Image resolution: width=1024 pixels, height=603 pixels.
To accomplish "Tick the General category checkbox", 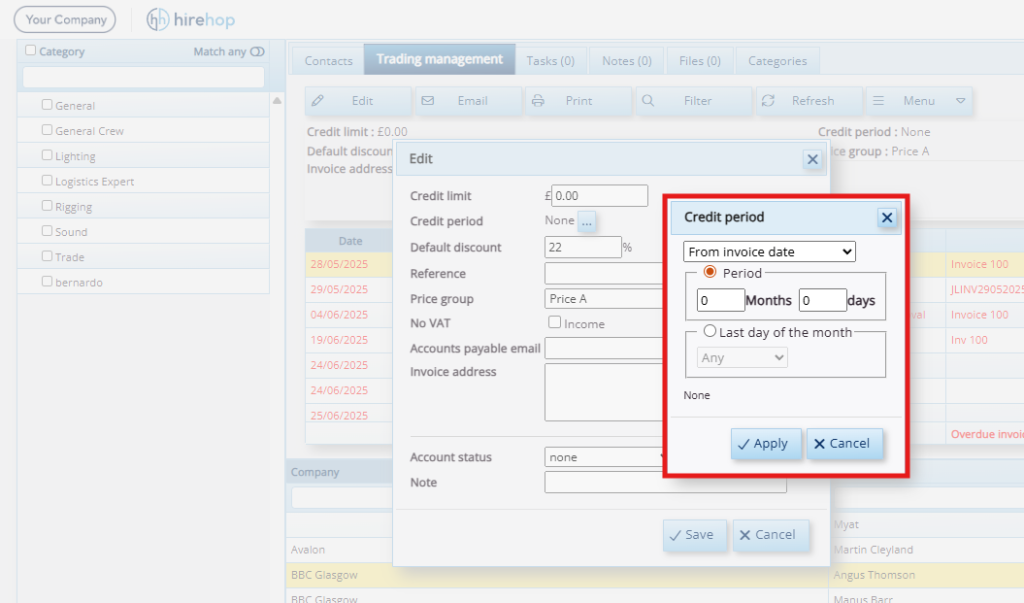I will pos(47,105).
